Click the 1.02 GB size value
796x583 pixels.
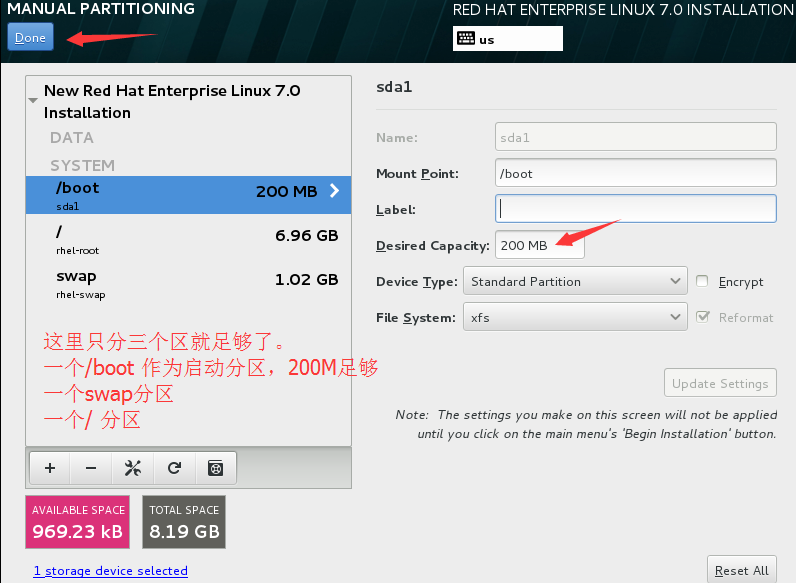tap(307, 280)
